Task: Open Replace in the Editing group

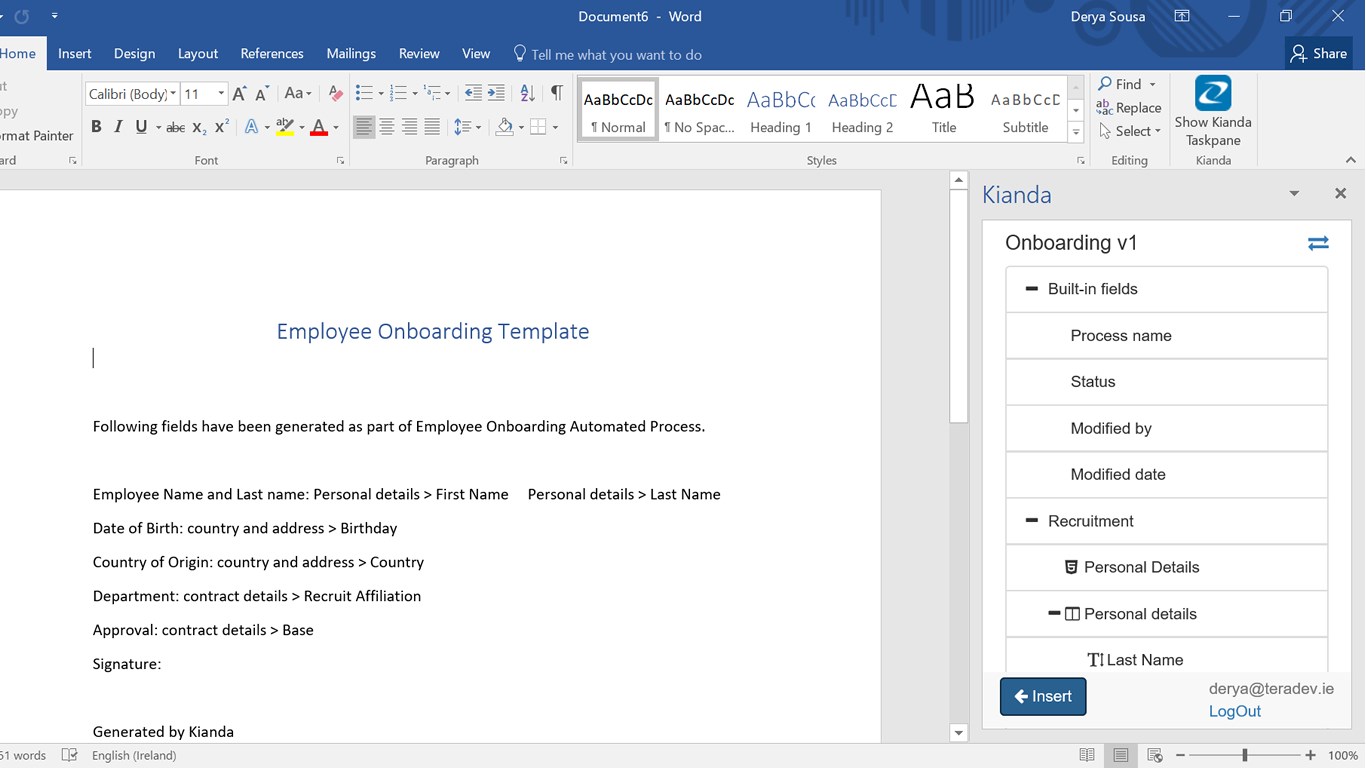Action: click(x=1129, y=108)
